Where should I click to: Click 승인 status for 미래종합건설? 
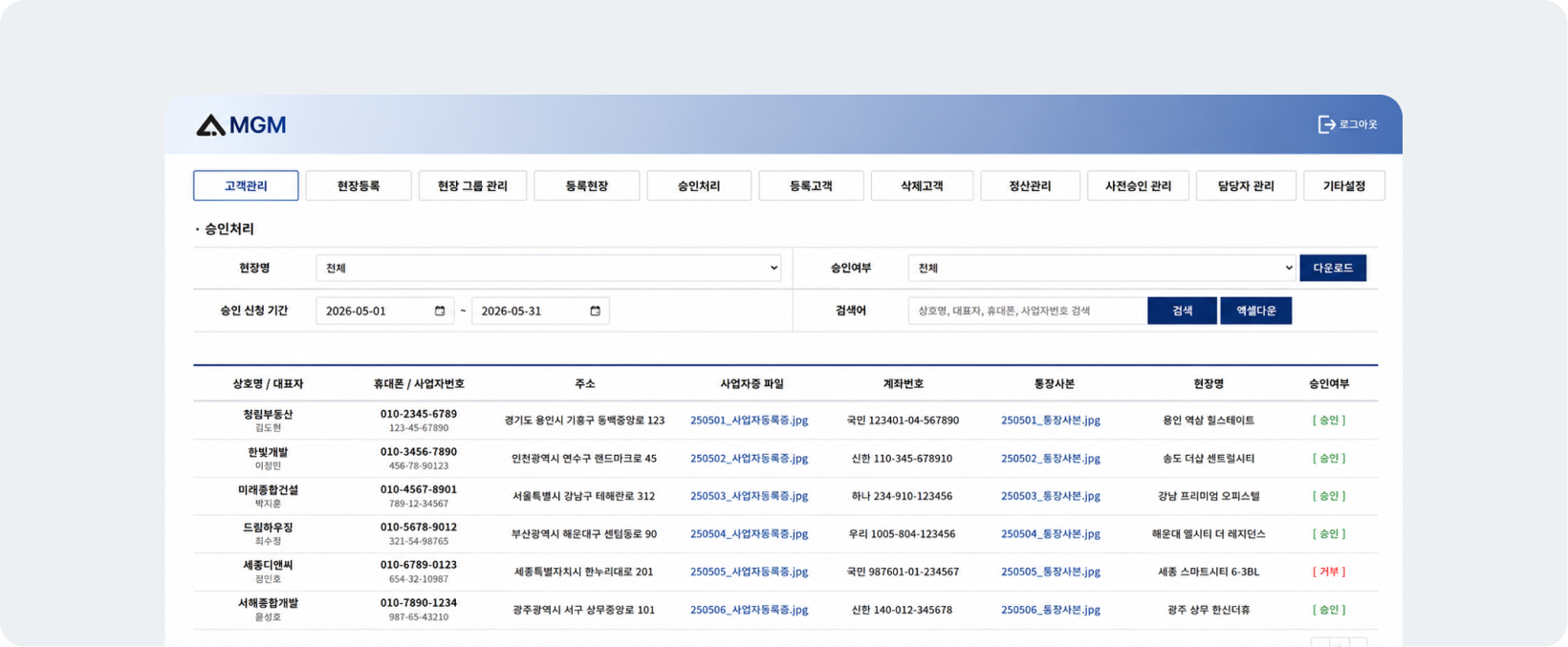click(1329, 496)
